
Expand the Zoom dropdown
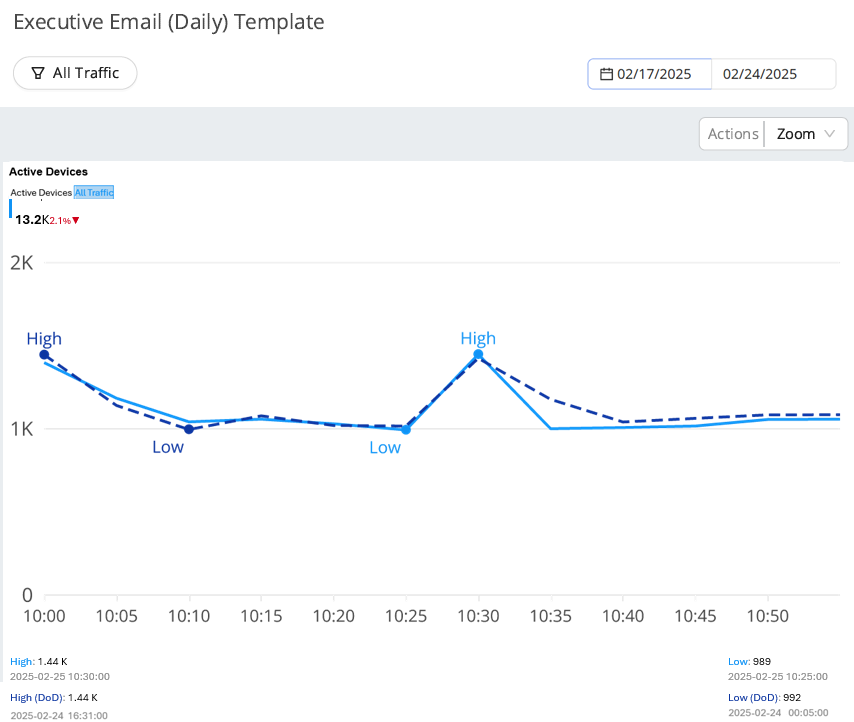point(806,134)
